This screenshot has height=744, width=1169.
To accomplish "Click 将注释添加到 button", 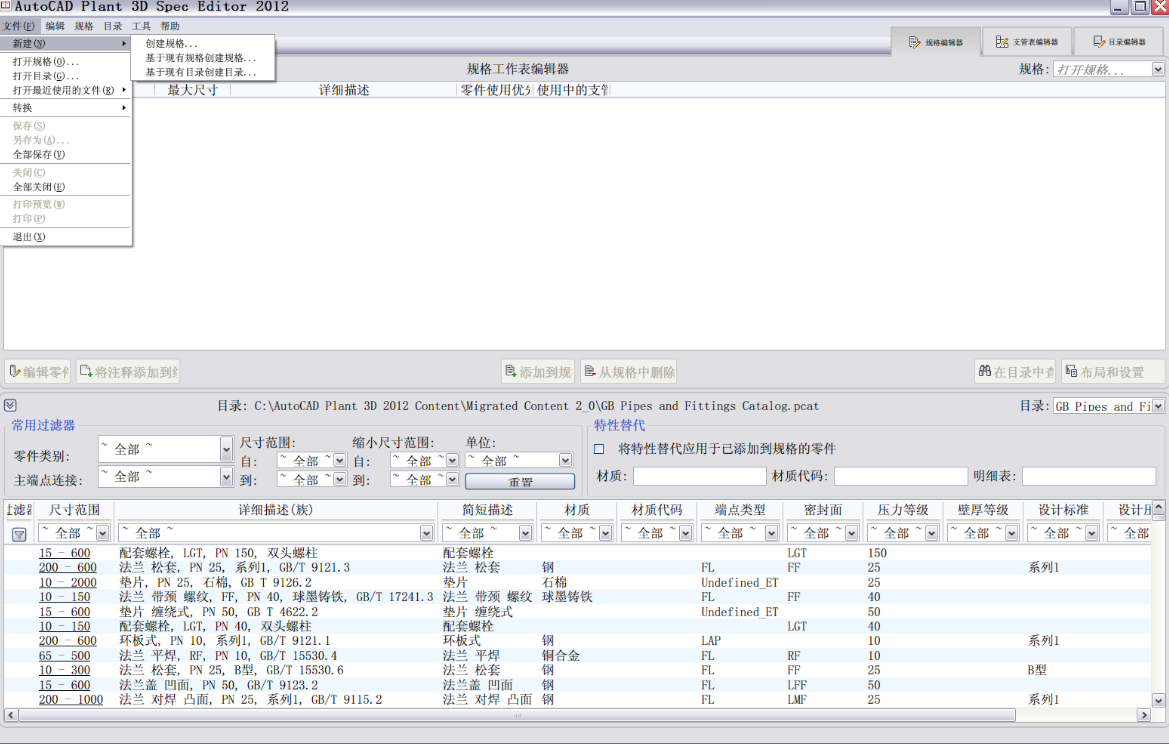I will [x=128, y=372].
